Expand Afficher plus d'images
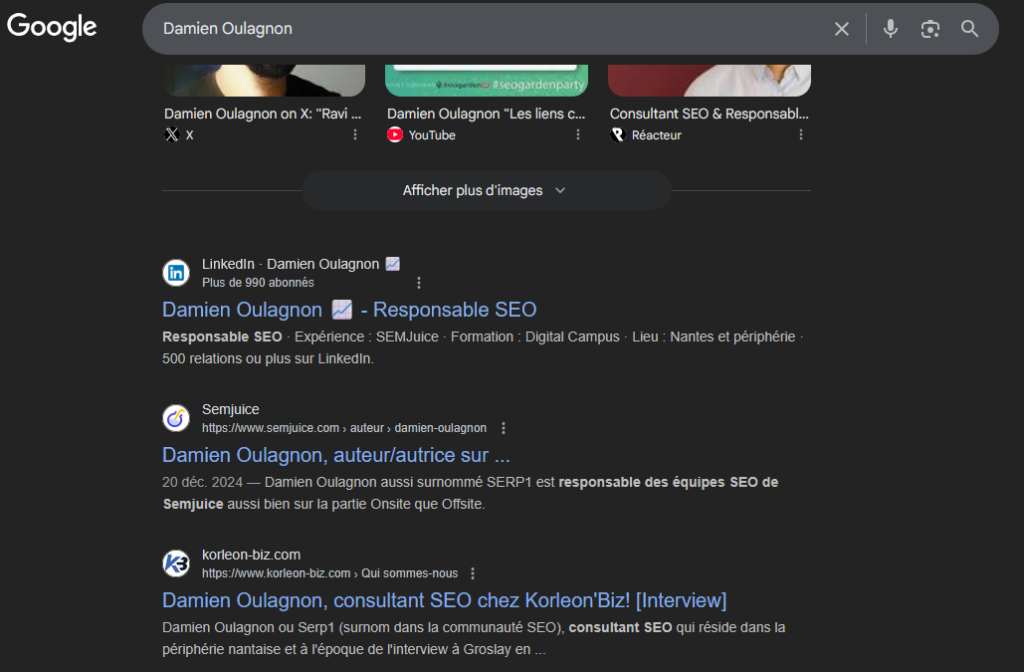The height and width of the screenshot is (672, 1024). pos(486,191)
